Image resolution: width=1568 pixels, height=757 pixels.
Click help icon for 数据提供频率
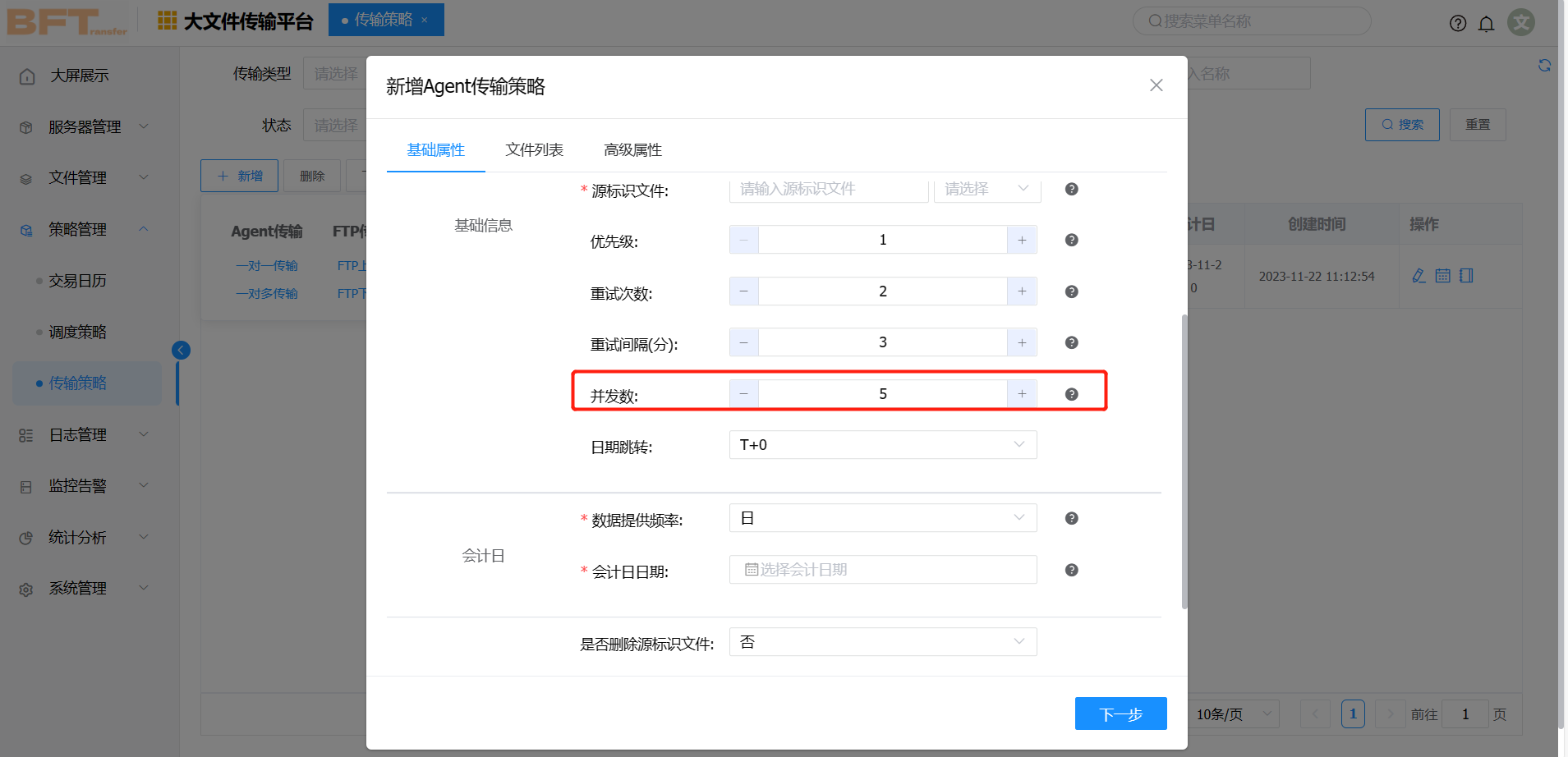[1071, 518]
